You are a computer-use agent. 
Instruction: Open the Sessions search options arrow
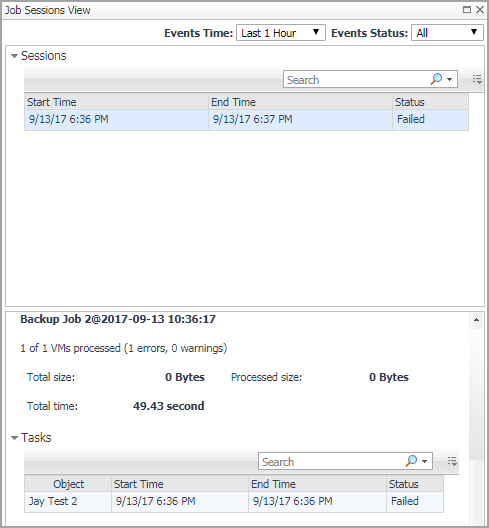pyautogui.click(x=450, y=80)
